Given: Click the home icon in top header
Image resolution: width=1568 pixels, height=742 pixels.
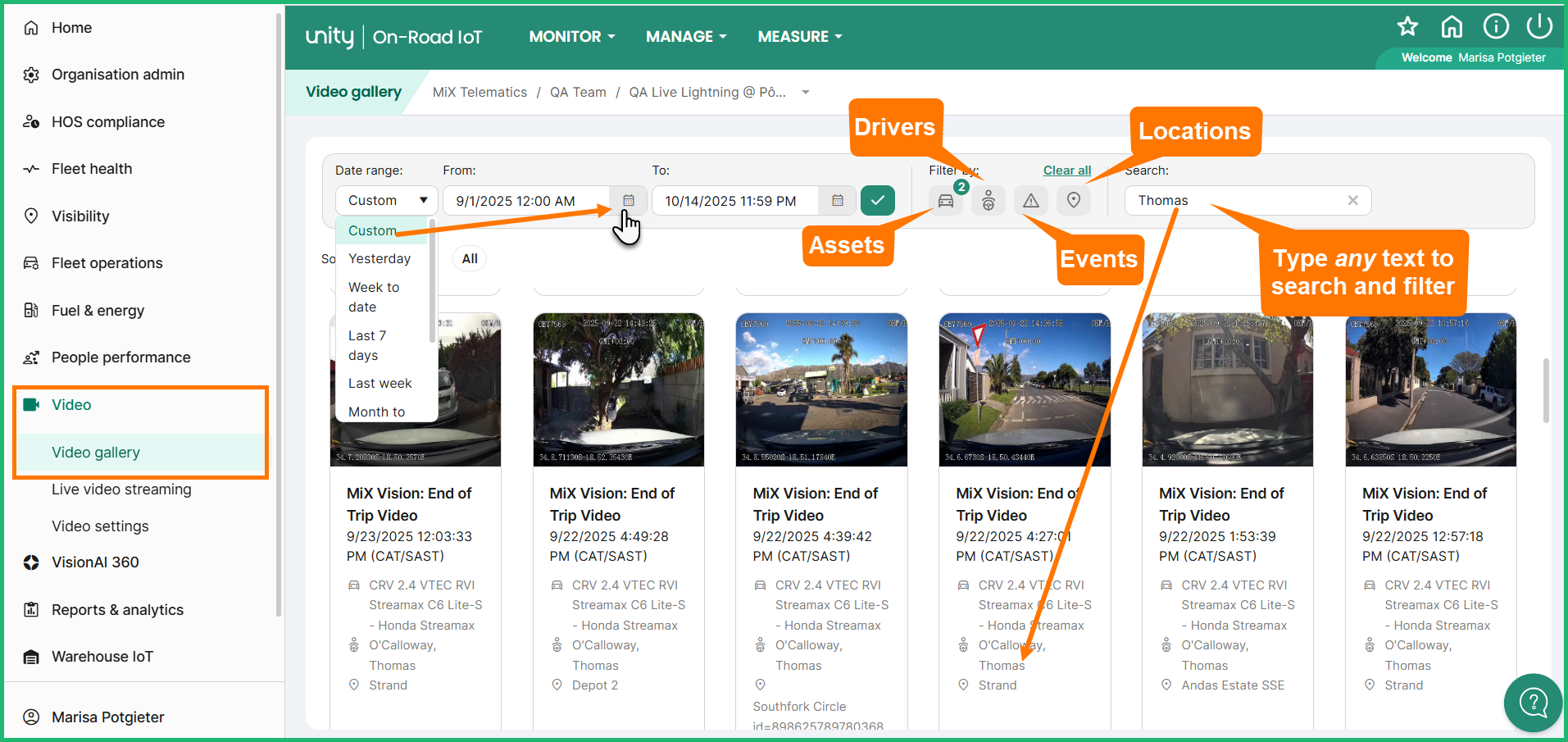Looking at the screenshot, I should tap(1452, 27).
